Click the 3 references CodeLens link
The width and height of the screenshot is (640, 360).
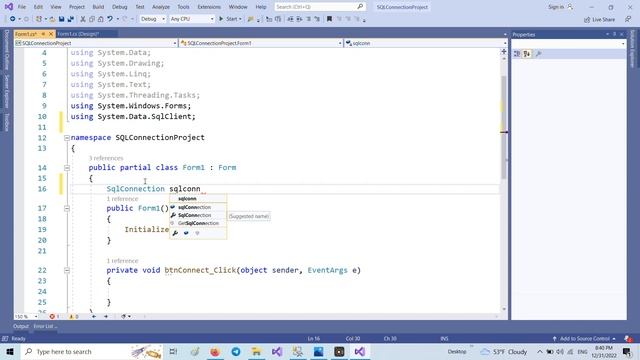click(x=106, y=158)
